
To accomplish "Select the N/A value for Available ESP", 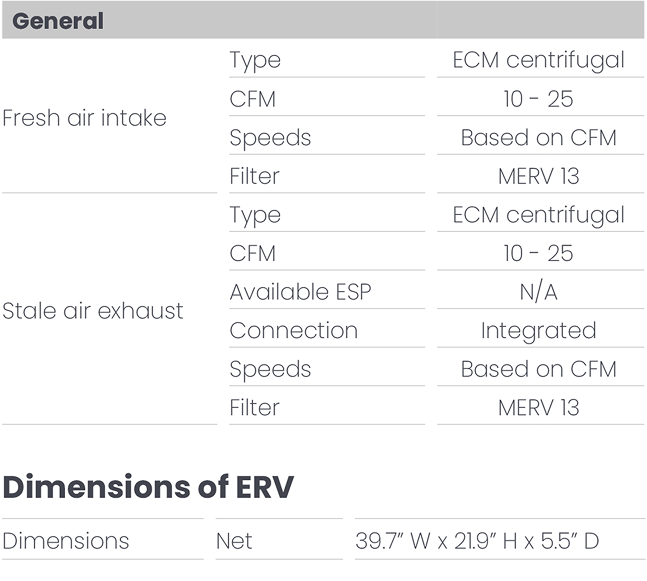I will (x=538, y=292).
